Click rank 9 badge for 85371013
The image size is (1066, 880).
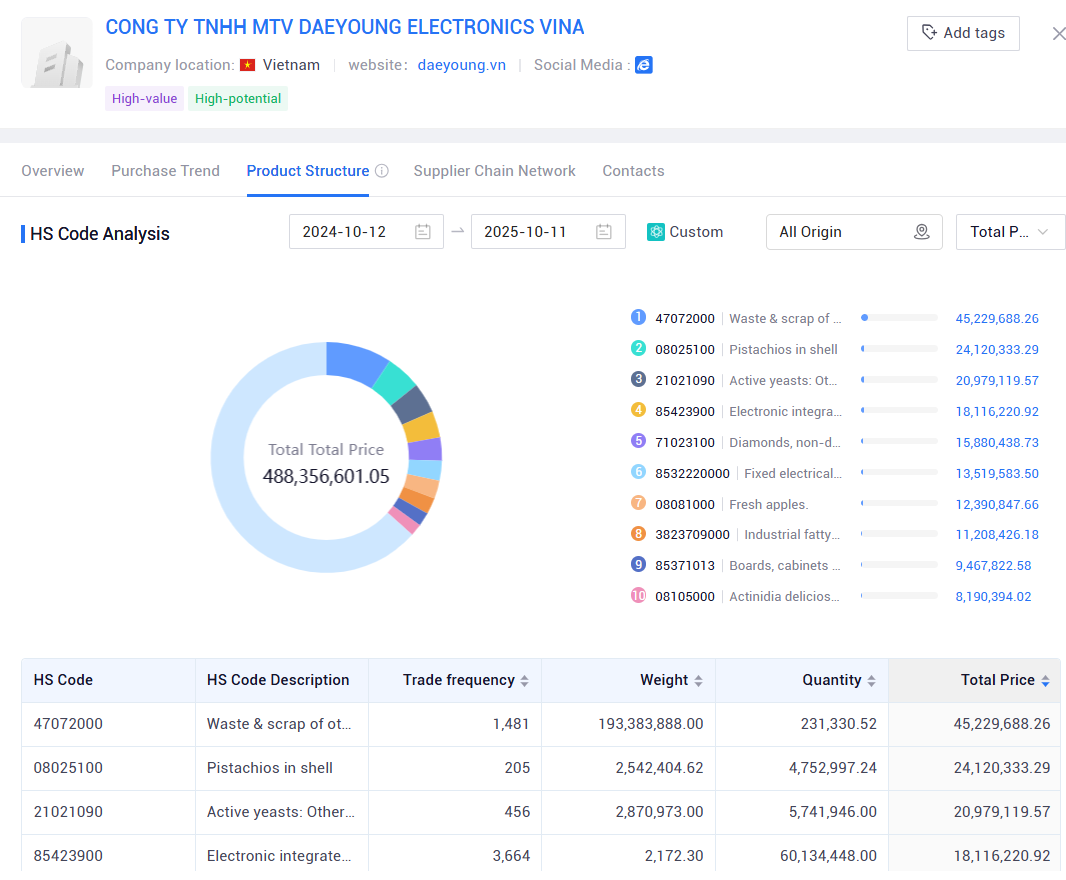click(x=638, y=564)
